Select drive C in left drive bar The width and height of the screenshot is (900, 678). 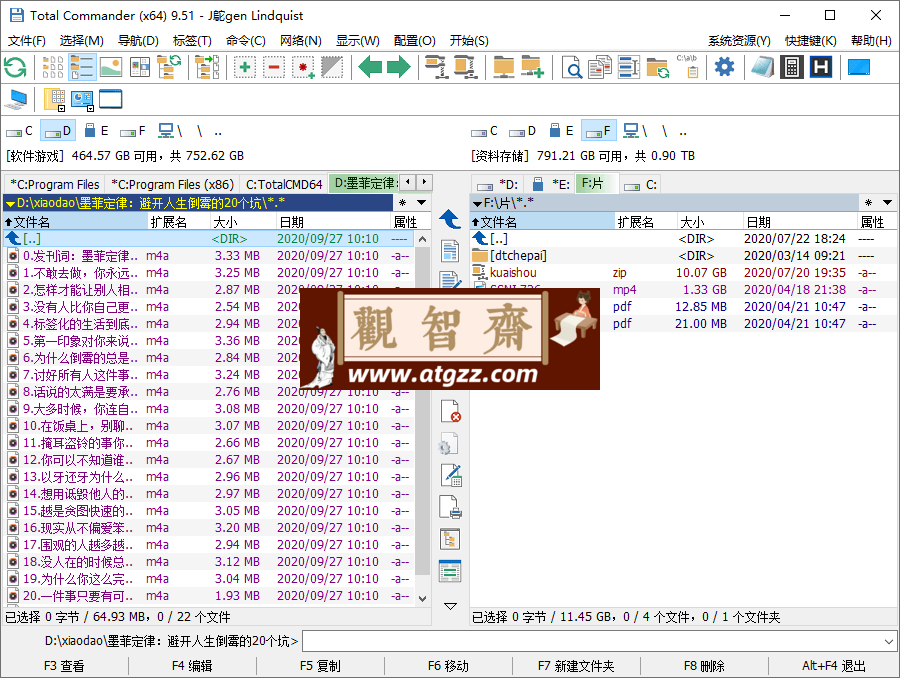tap(20, 131)
